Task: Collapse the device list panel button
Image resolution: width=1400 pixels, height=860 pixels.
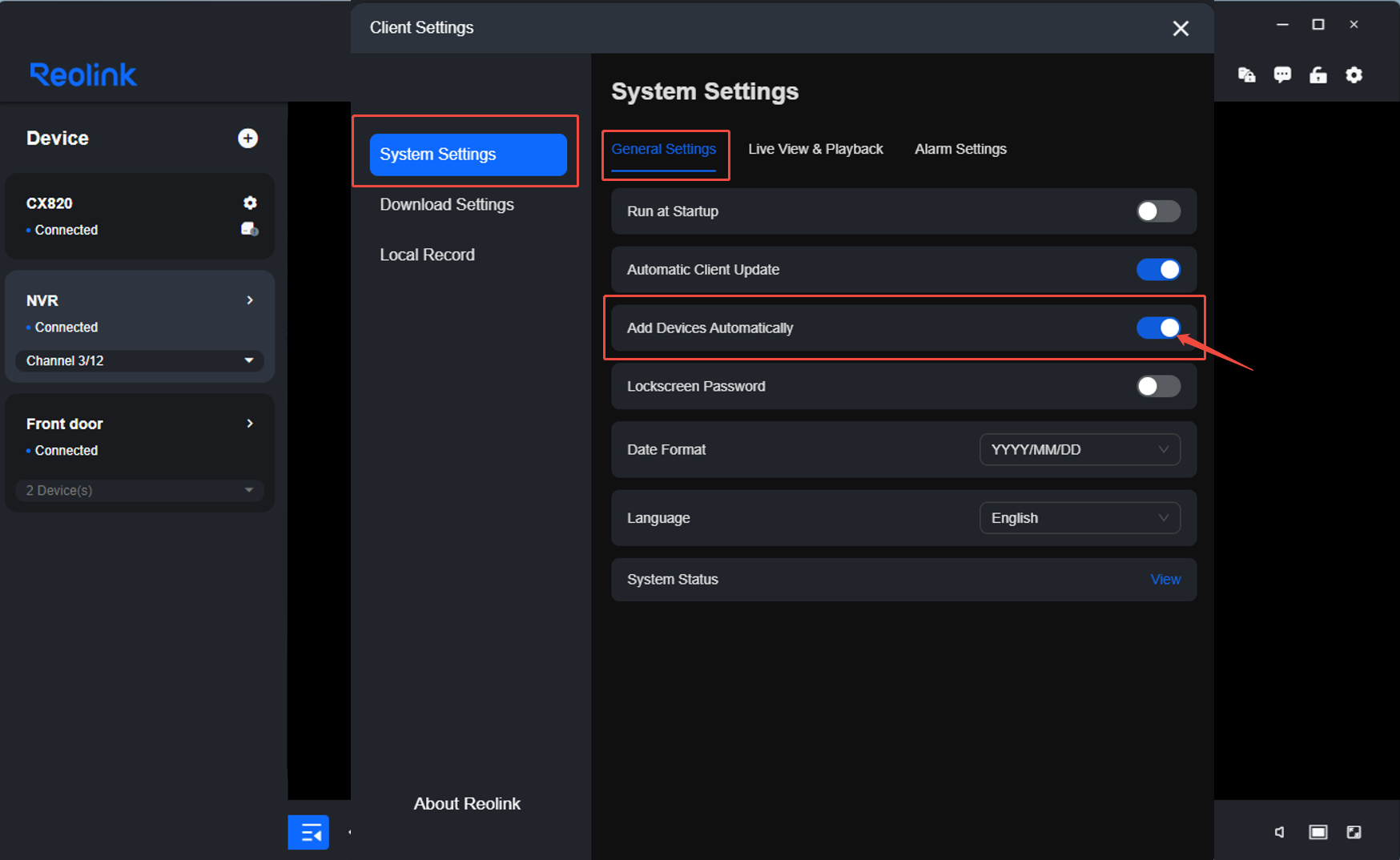Action: click(x=308, y=832)
